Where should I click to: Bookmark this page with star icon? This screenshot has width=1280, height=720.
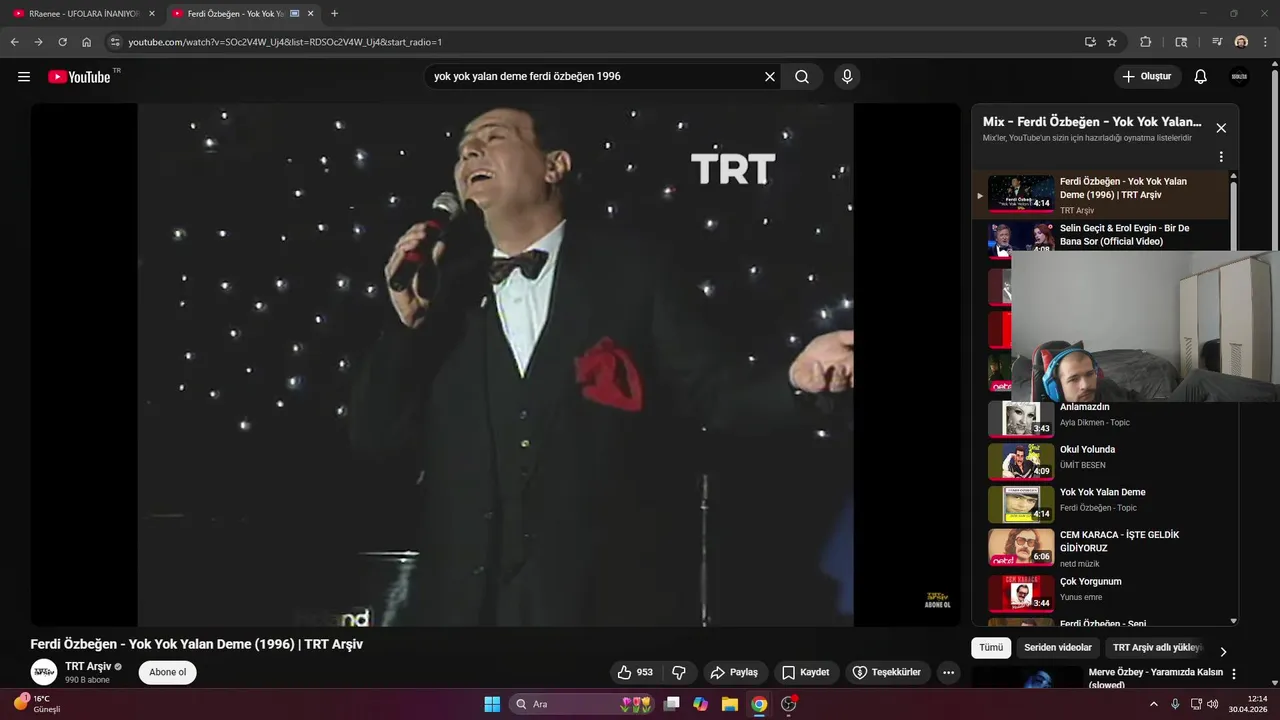coord(1112,42)
